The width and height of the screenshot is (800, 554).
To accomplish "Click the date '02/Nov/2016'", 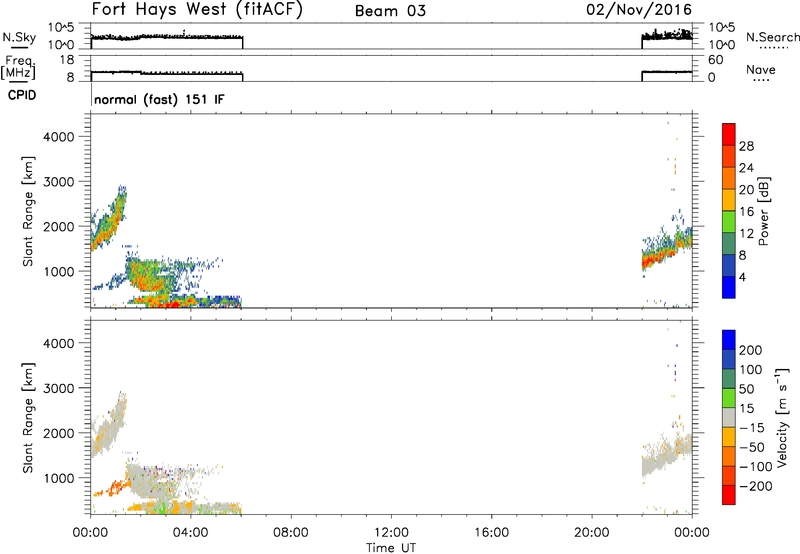I will coord(639,10).
